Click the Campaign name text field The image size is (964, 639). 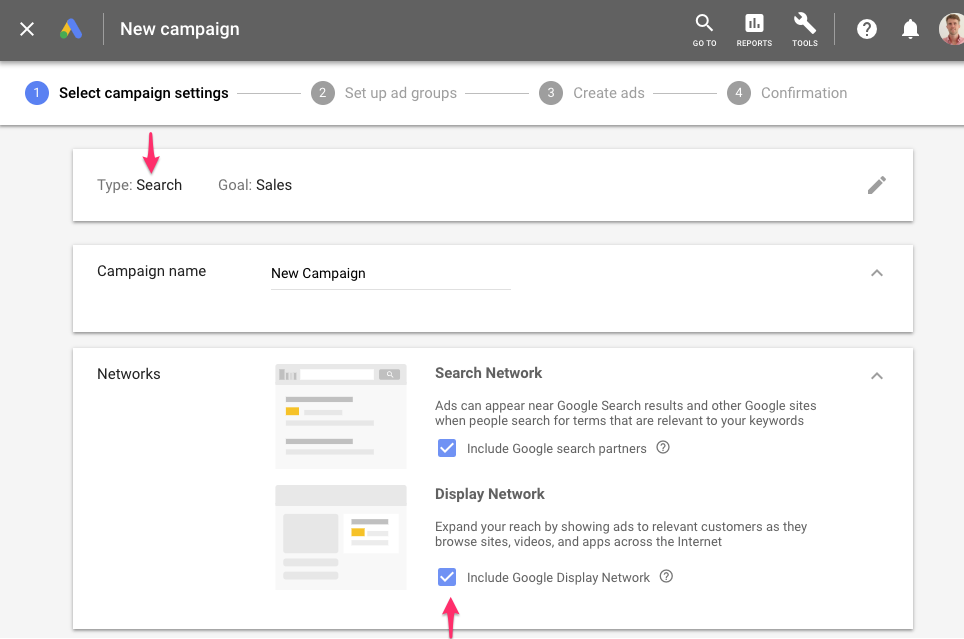pyautogui.click(x=390, y=274)
